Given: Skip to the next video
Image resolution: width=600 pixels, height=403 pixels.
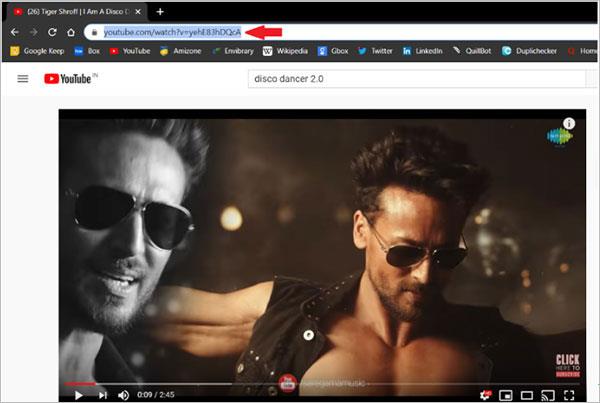Looking at the screenshot, I should pyautogui.click(x=103, y=395).
